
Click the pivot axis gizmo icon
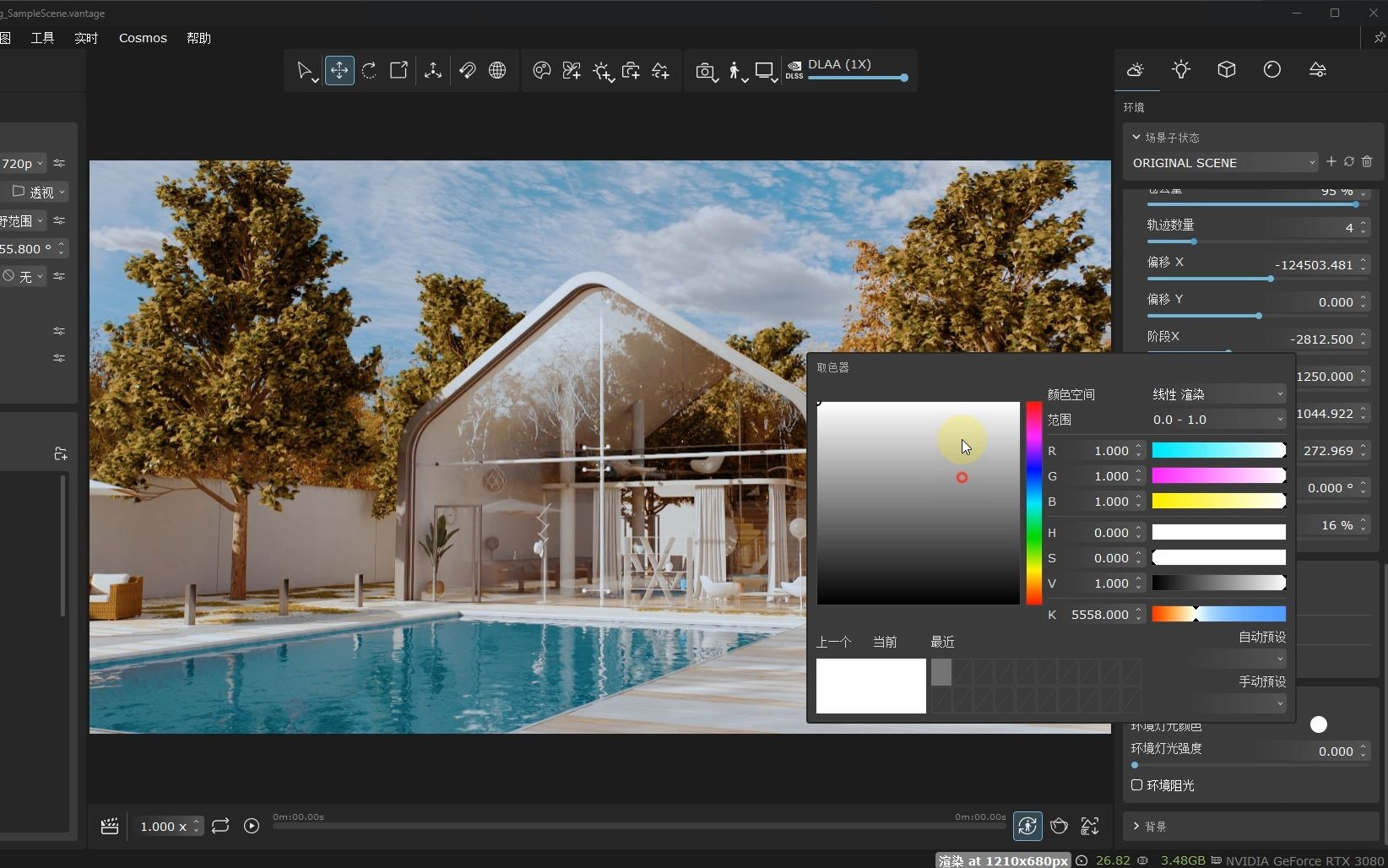point(433,71)
